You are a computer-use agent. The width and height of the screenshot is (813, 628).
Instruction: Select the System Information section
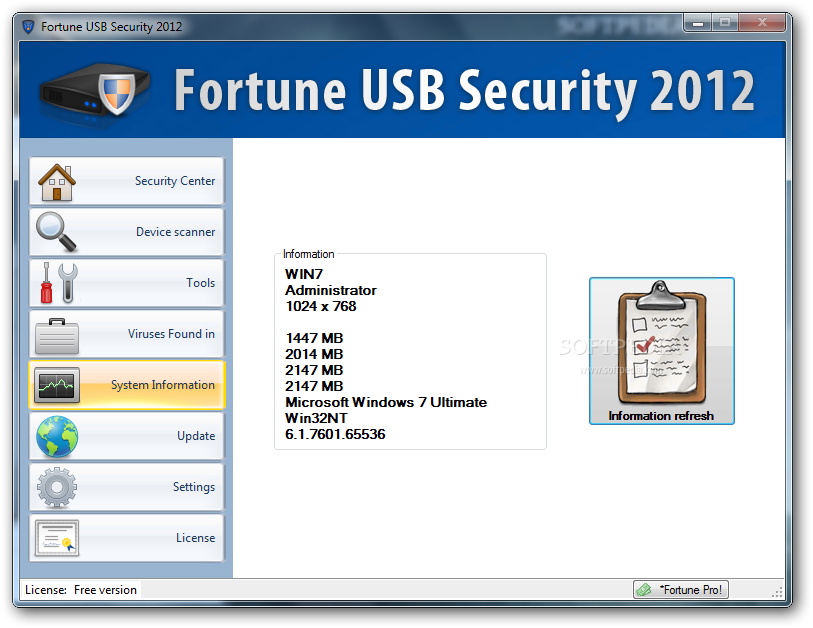pyautogui.click(x=127, y=385)
